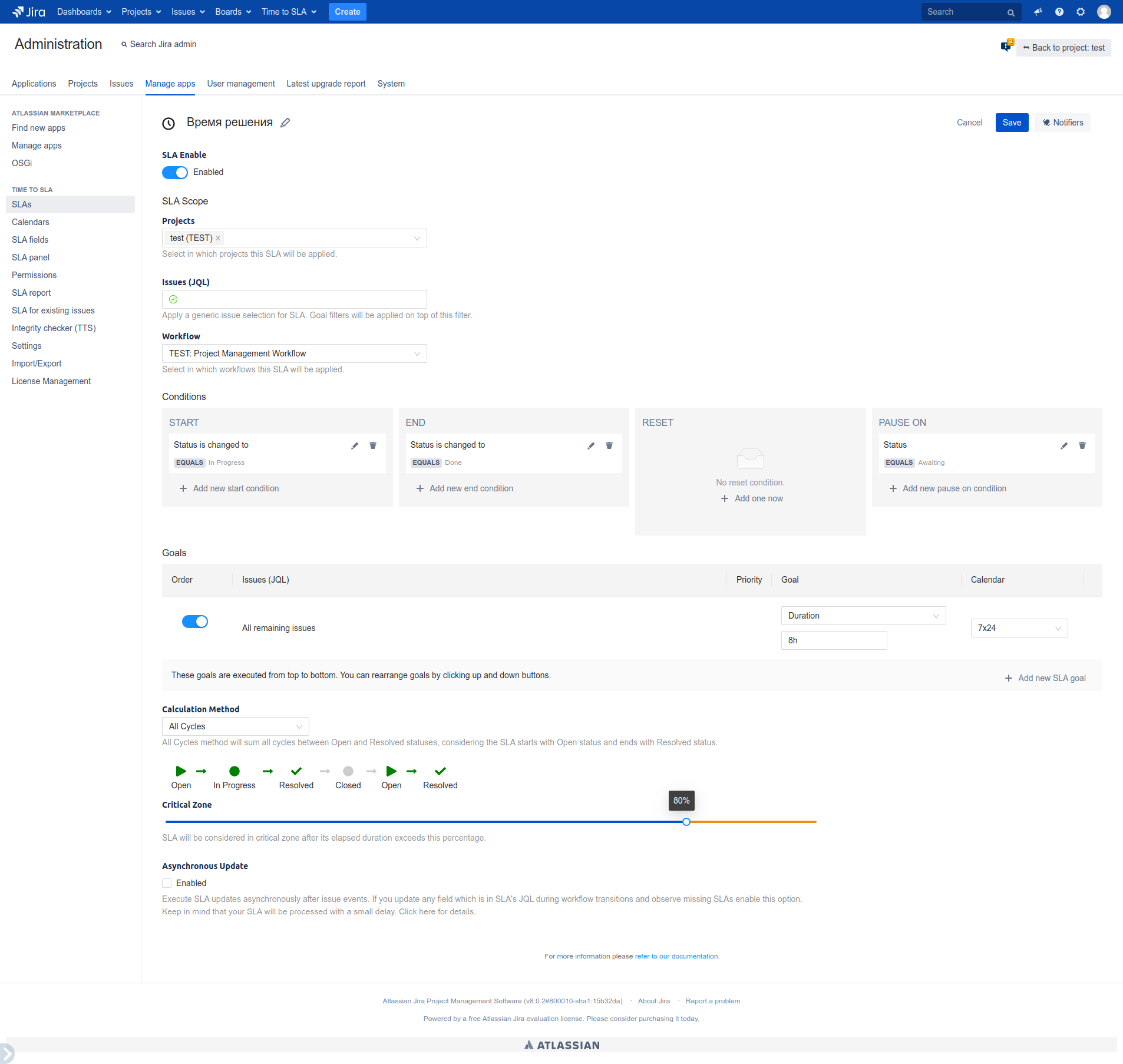Click the grey Closed circle icon
Viewport: 1123px width, 1064px height.
pyautogui.click(x=348, y=771)
